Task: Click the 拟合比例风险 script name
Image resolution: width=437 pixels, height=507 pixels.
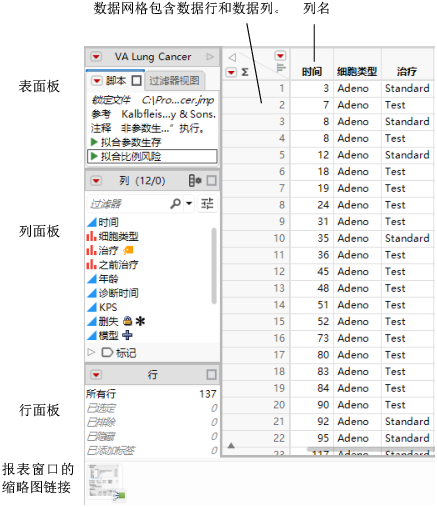Action: point(131,156)
